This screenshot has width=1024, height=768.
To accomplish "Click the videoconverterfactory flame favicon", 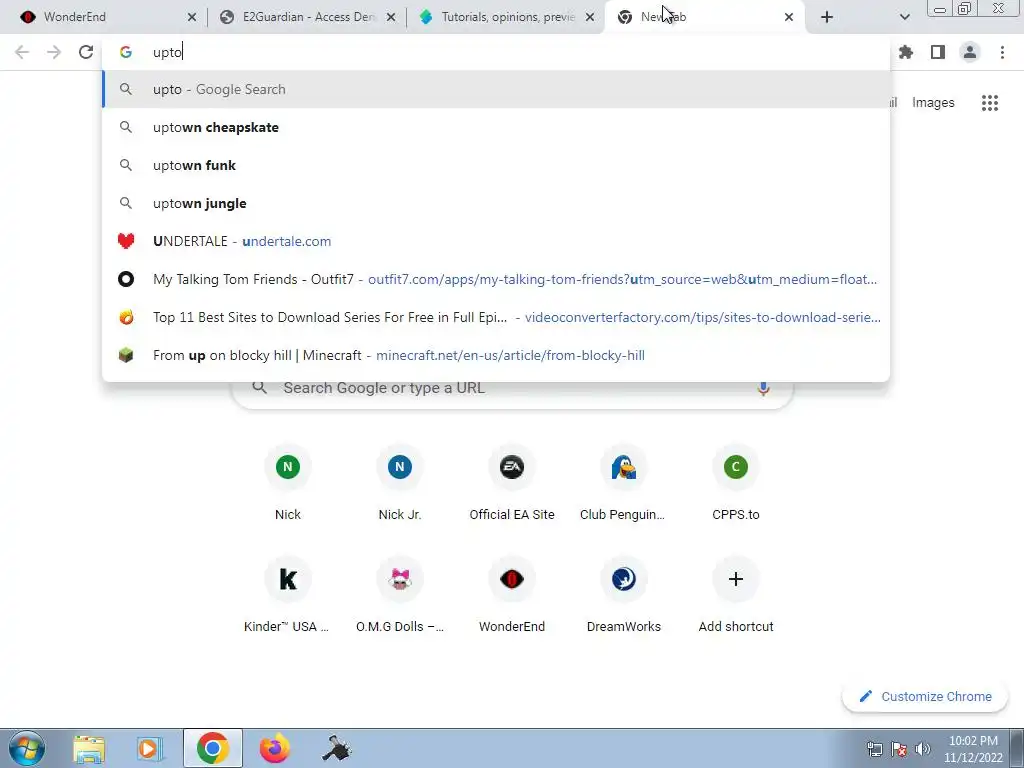I will pos(126,317).
